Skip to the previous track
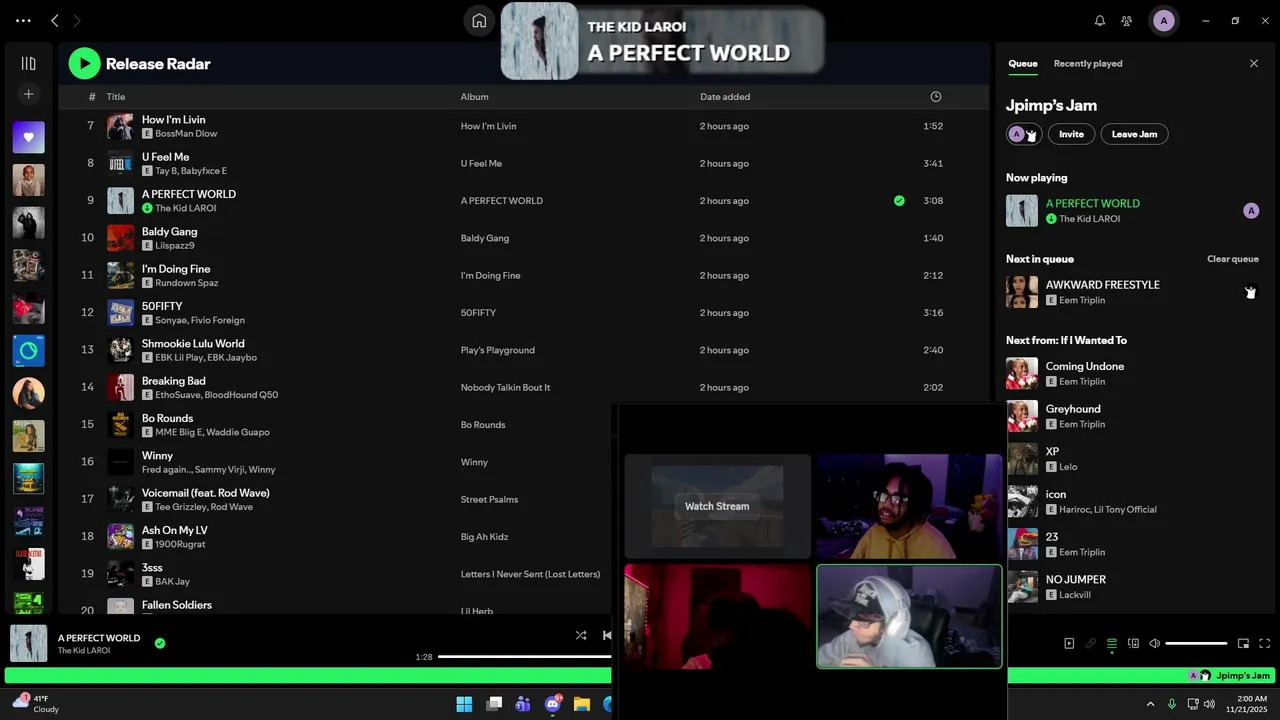 click(607, 635)
